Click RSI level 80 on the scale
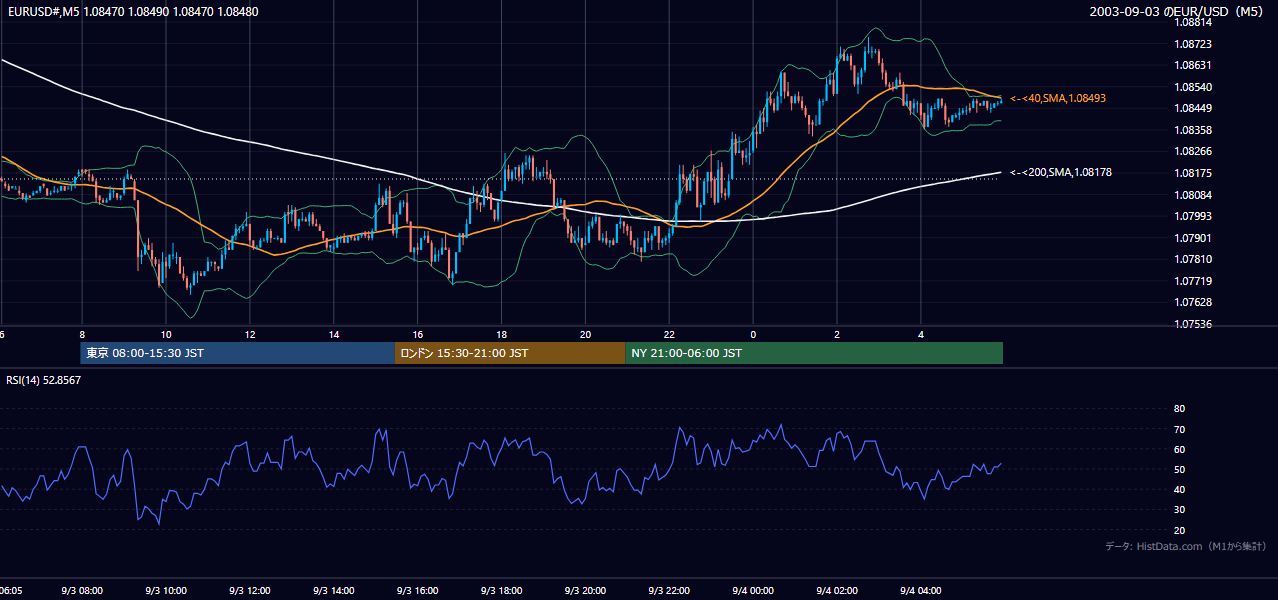The width and height of the screenshot is (1278, 600). point(1179,409)
